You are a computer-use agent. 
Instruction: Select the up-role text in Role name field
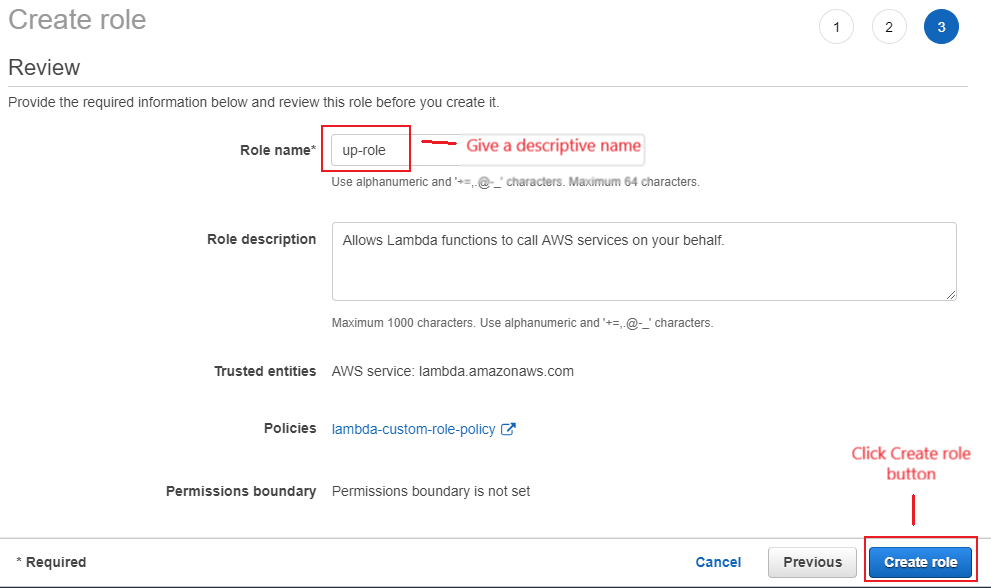[x=363, y=148]
